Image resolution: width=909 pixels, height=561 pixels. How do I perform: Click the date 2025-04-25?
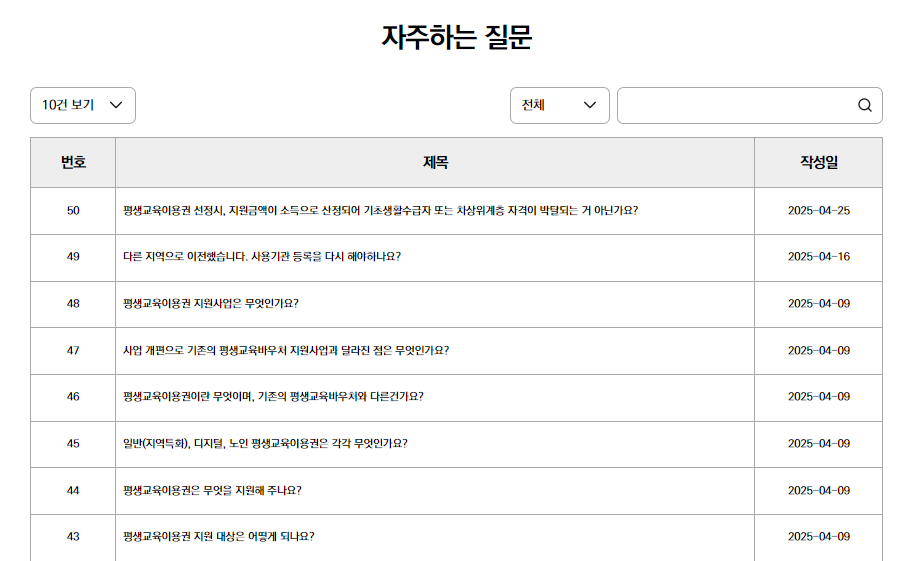coord(819,211)
